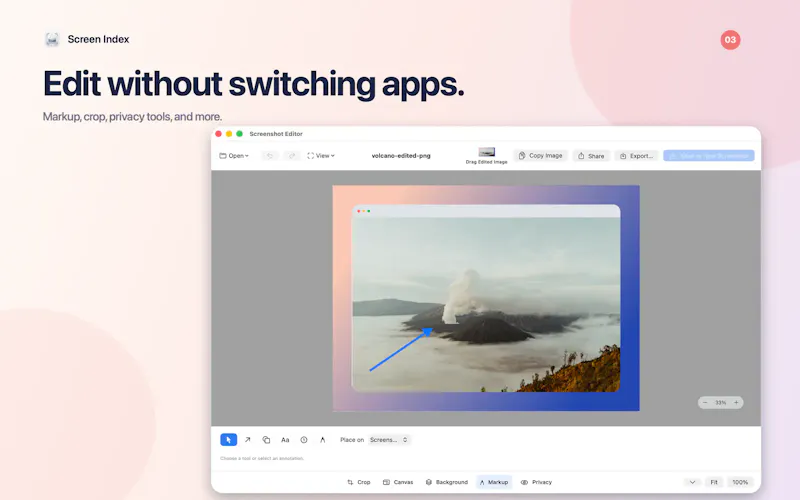Click the blurred blue button after Export

709,156
